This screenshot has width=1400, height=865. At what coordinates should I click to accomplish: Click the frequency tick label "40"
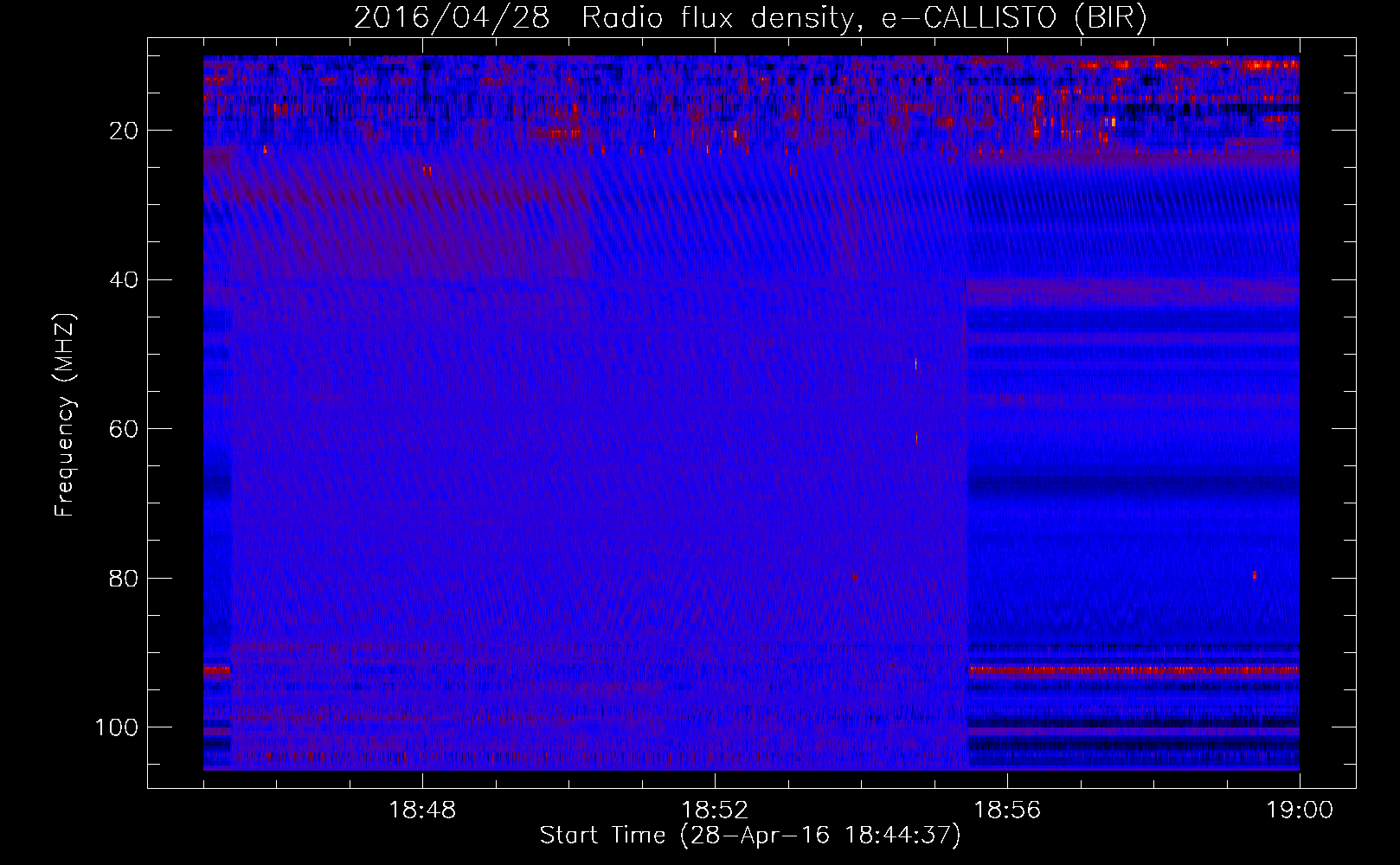pos(124,280)
